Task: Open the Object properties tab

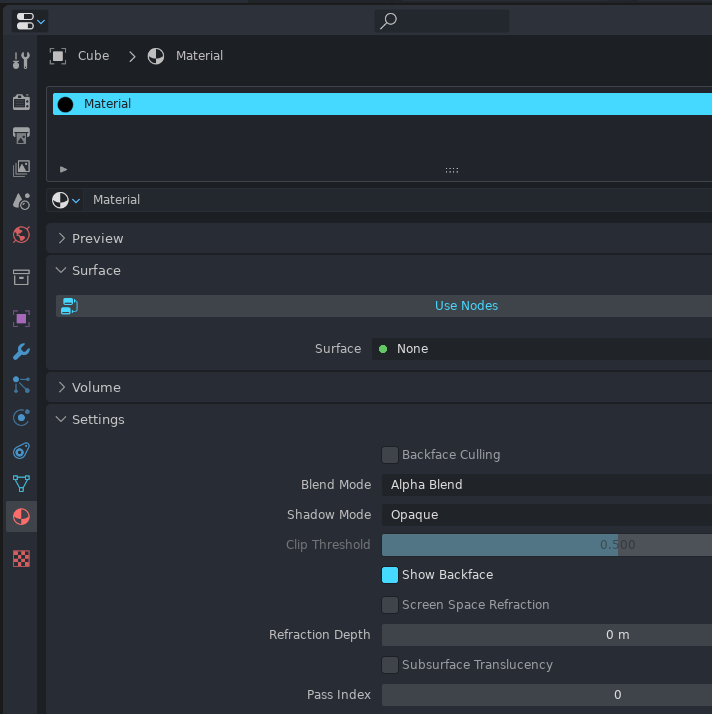Action: tap(21, 319)
